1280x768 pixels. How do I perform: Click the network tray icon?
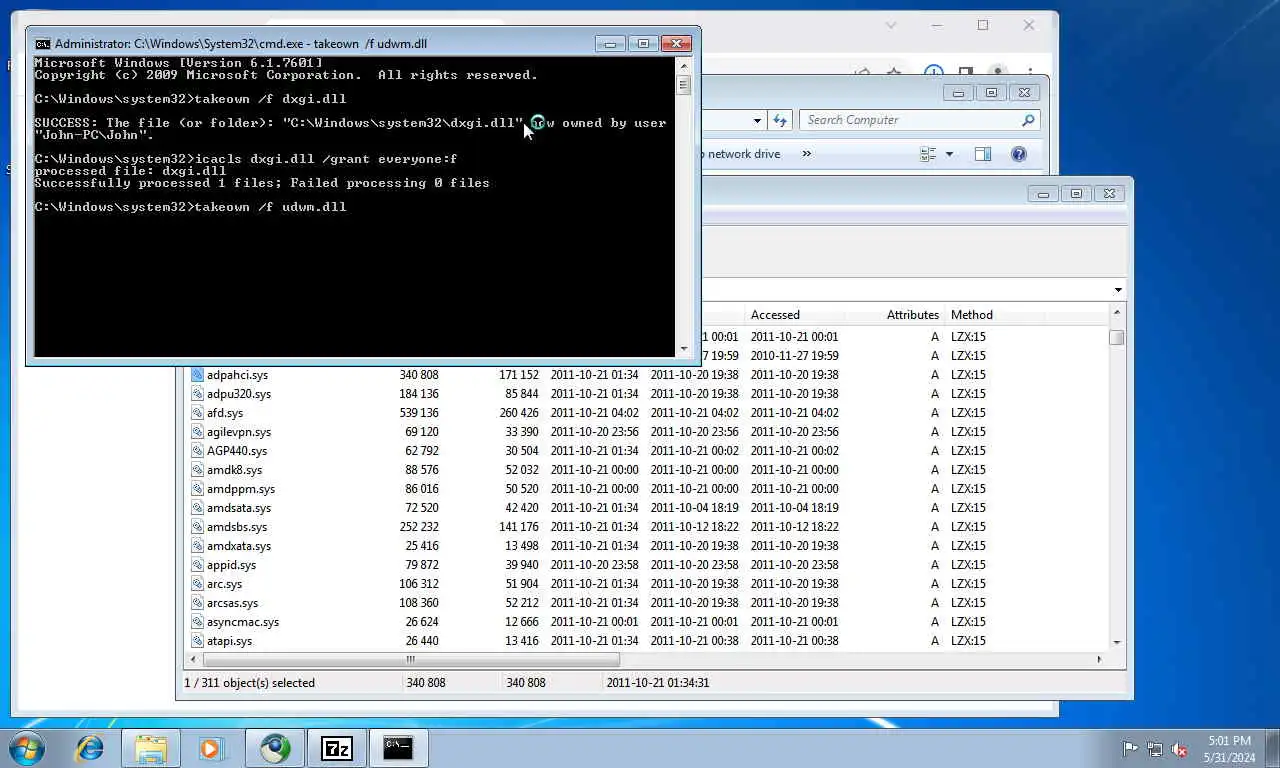pyautogui.click(x=1155, y=748)
